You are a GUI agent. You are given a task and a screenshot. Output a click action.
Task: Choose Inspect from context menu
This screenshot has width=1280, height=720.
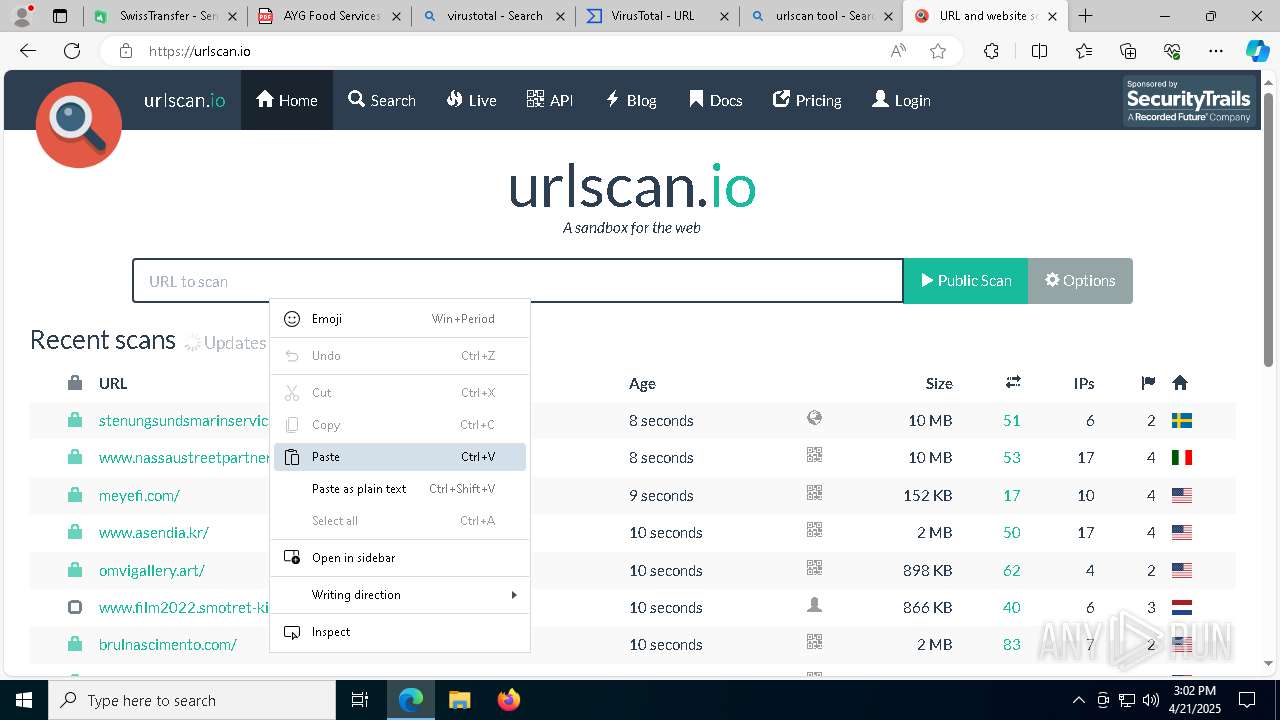pos(400,632)
